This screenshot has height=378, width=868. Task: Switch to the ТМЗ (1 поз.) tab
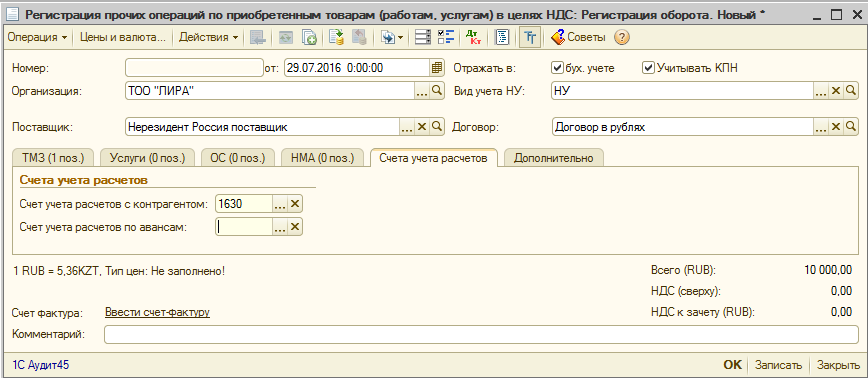53,158
